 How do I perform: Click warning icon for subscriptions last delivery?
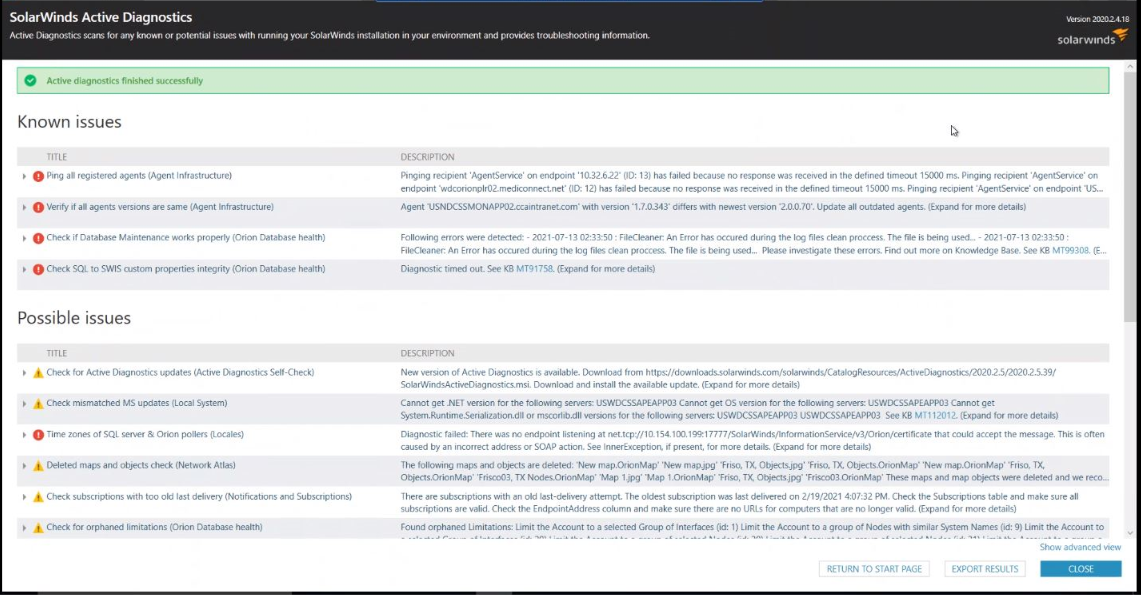pos(39,497)
